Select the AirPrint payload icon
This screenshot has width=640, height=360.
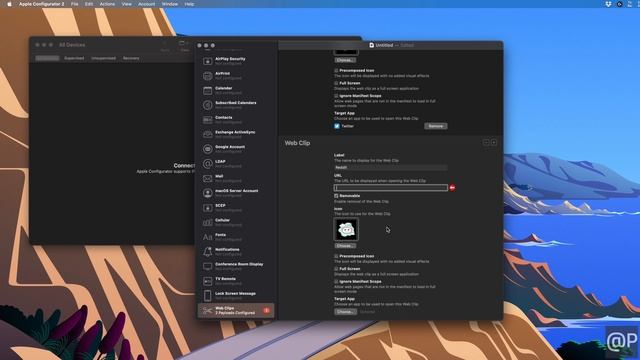pos(207,76)
